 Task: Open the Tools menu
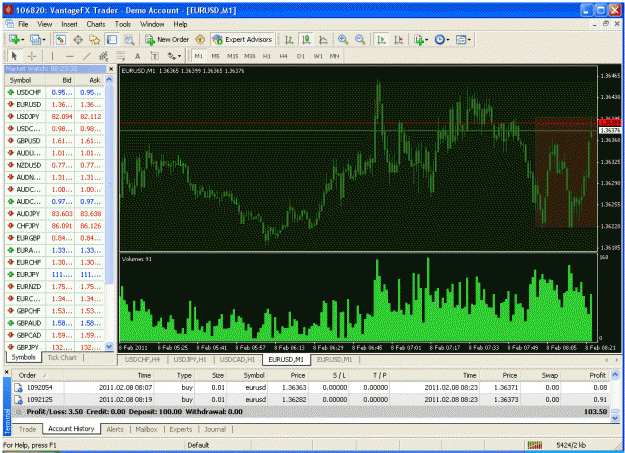coord(123,24)
